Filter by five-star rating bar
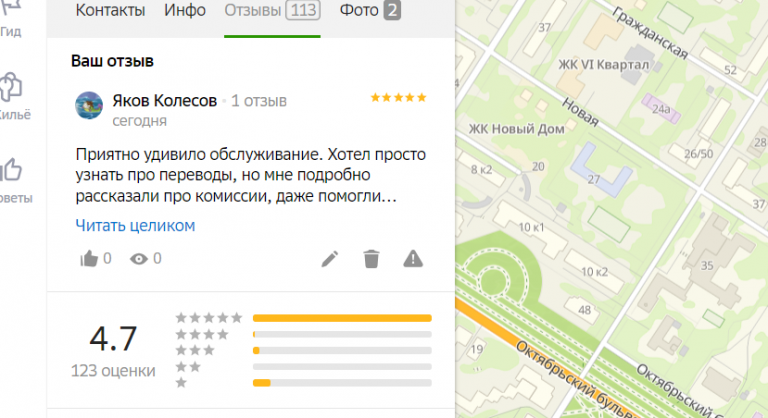768x418 pixels. tap(342, 318)
